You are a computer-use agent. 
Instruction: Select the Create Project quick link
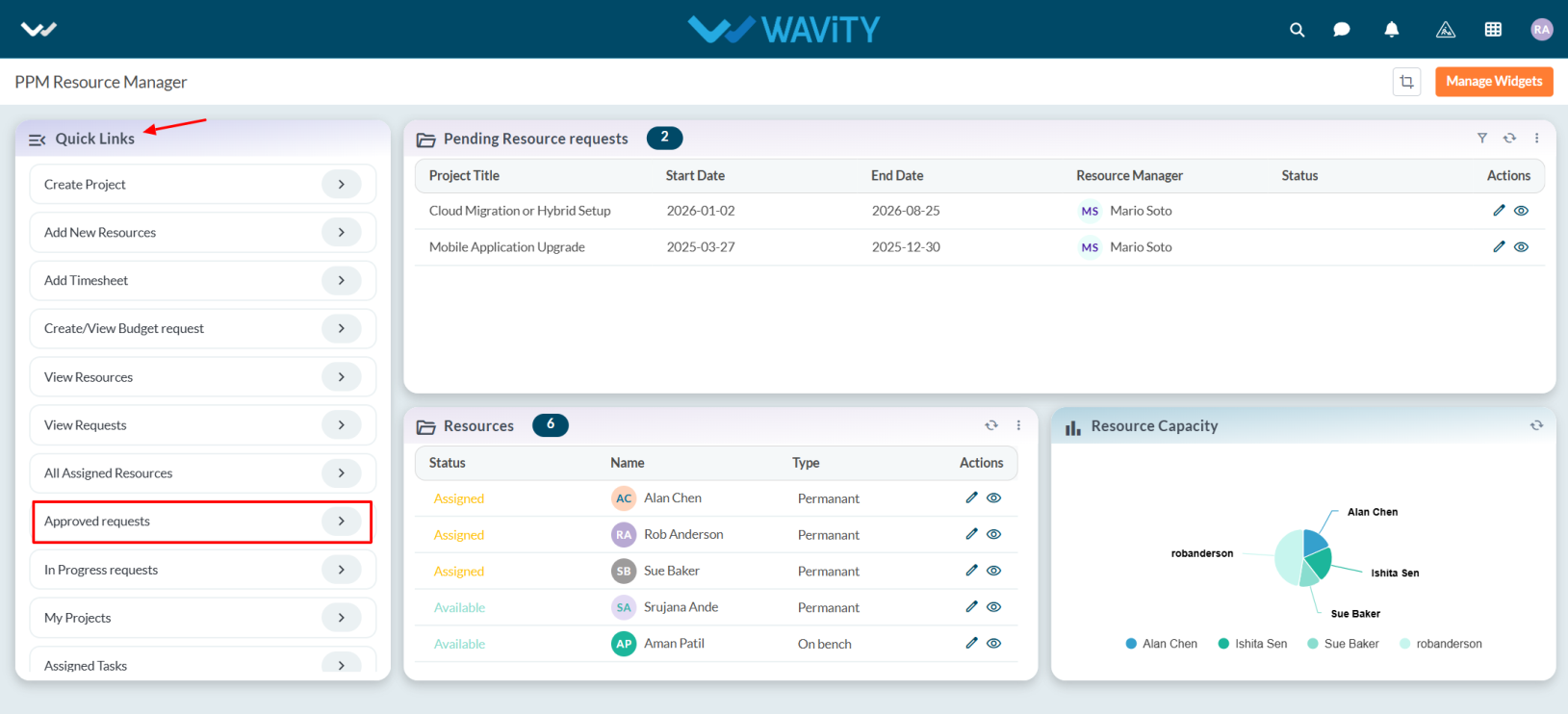203,184
